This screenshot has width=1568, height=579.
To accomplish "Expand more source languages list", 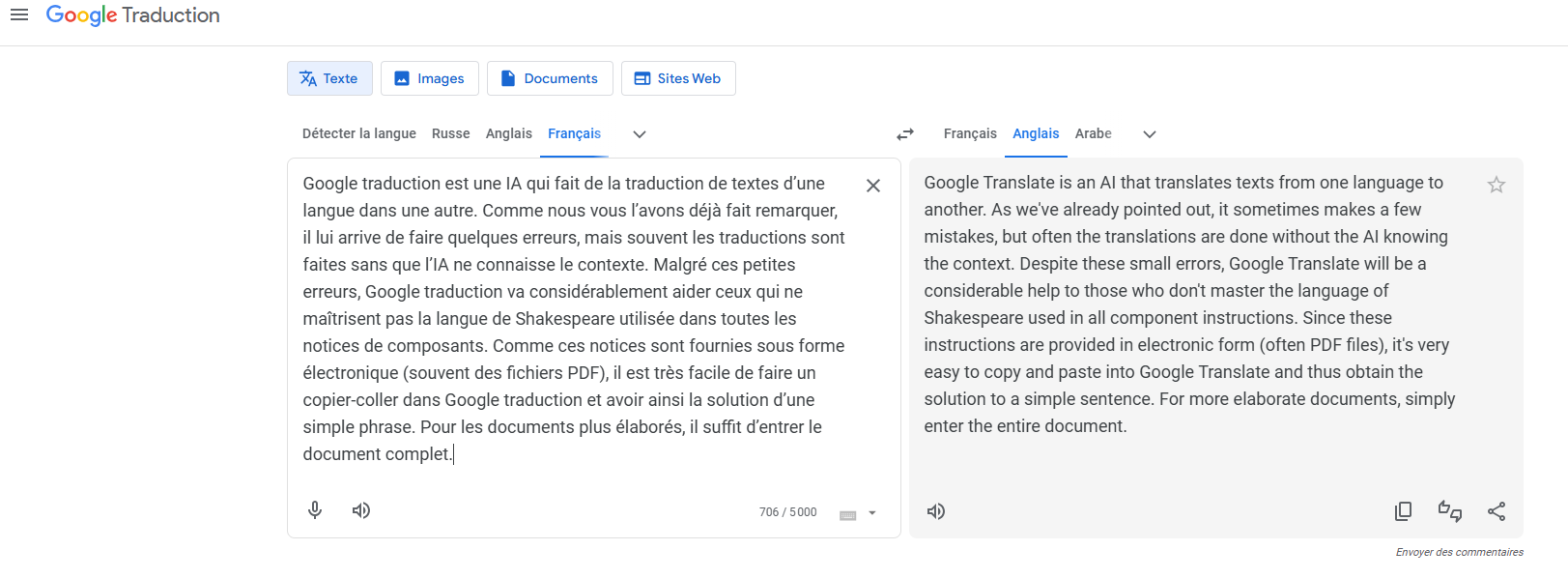I will pyautogui.click(x=640, y=134).
